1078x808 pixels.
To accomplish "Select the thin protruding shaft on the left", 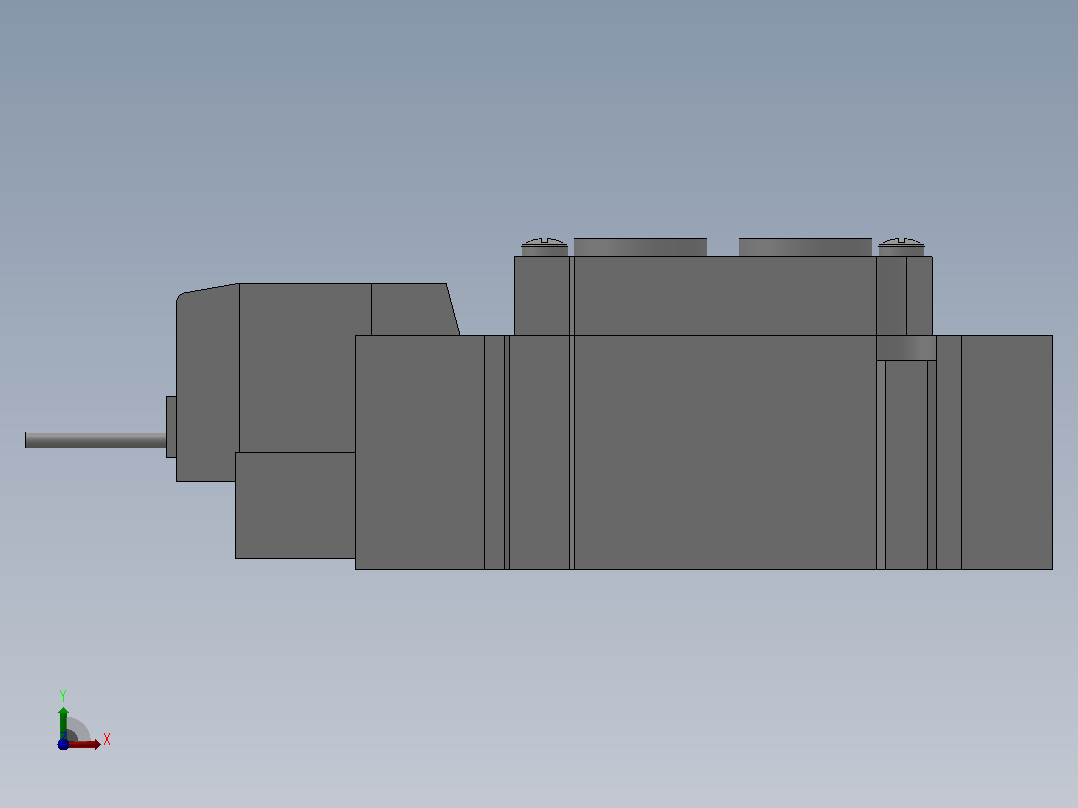I will (96, 440).
